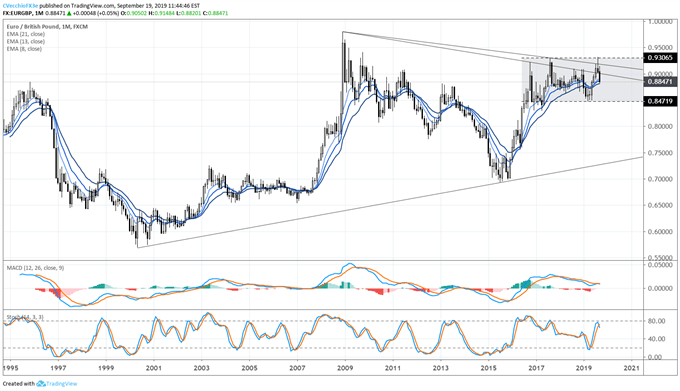680x391 pixels.
Task: Click the Euro / British Pound chart title
Action: [x=47, y=26]
